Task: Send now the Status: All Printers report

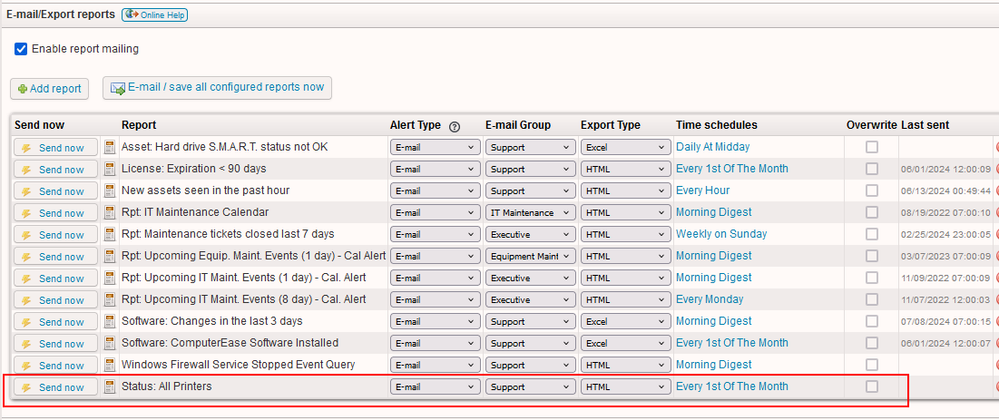Action: (55, 387)
